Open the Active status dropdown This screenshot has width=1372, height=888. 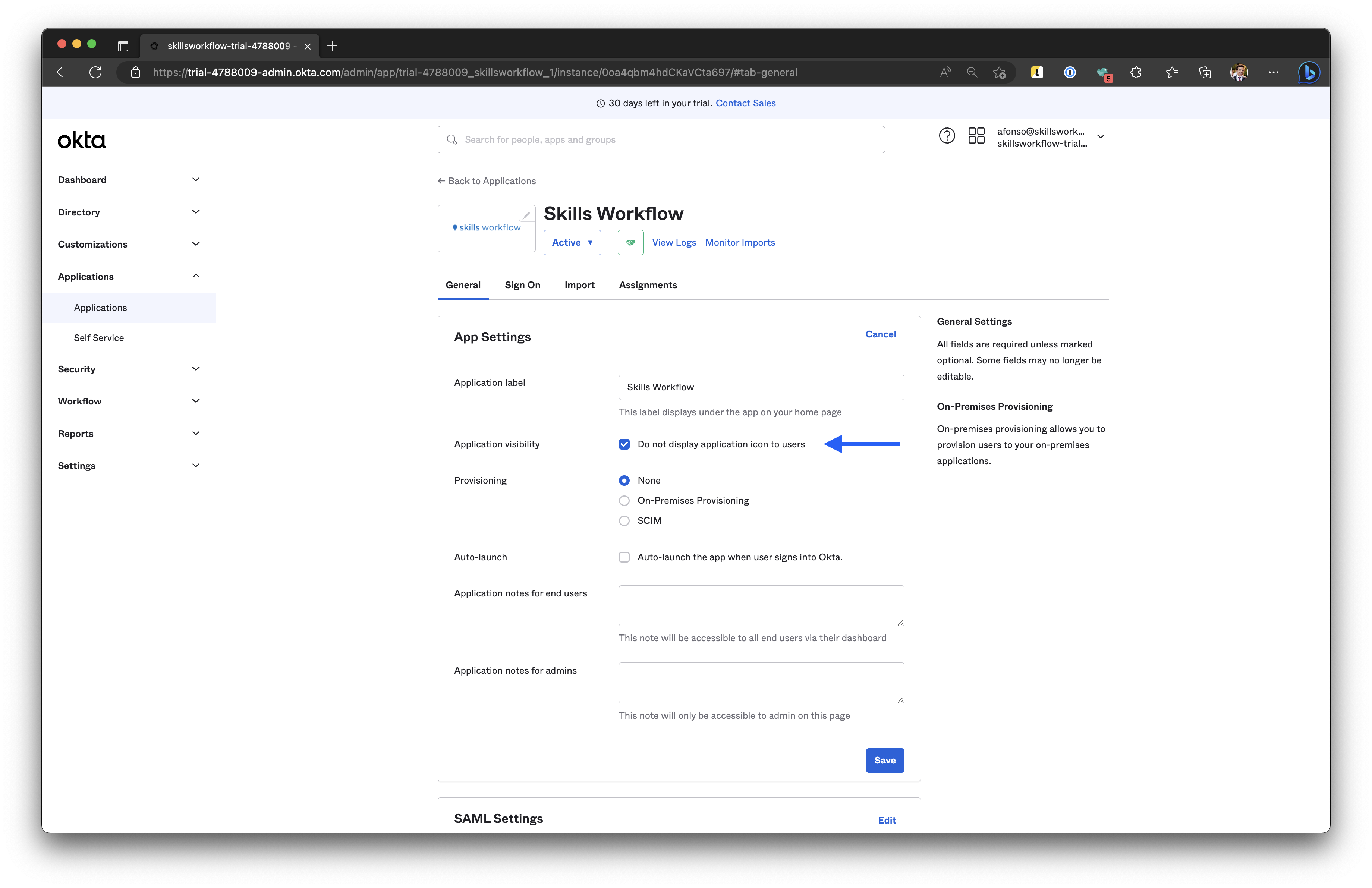(x=572, y=243)
